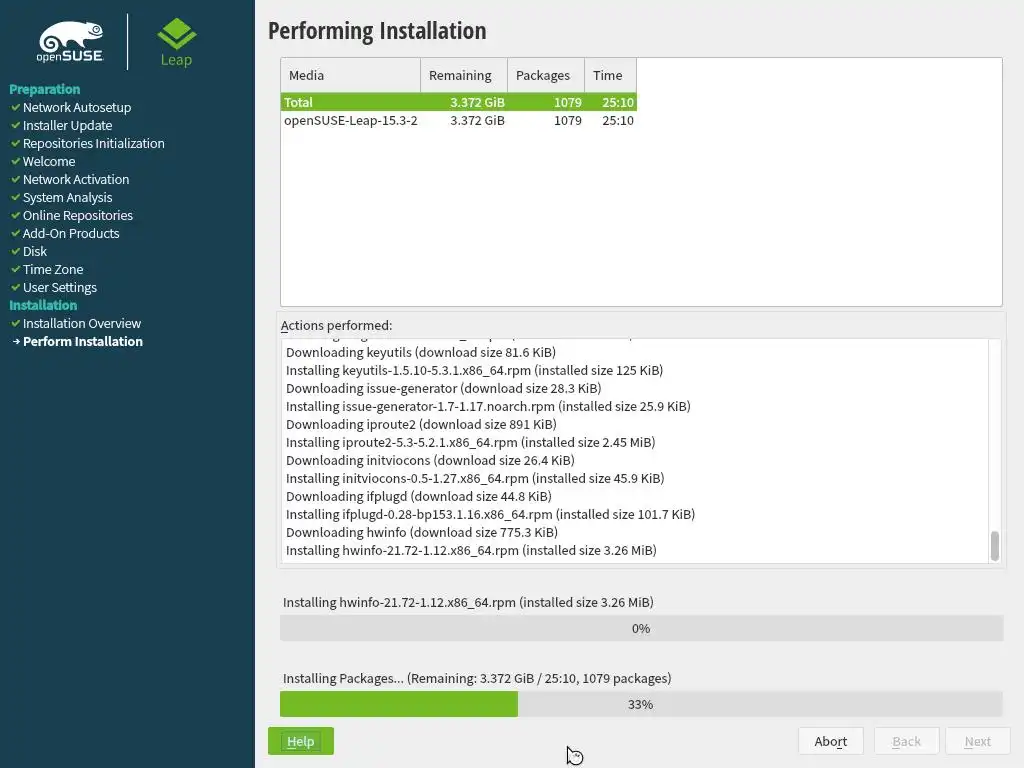Screen dimensions: 1024x768
Task: Click the Help button
Action: [300, 741]
